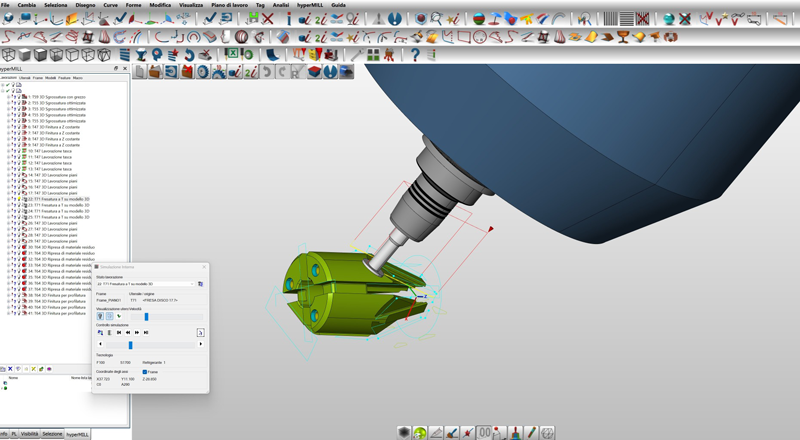Click the magnifying glass zoom icon
Screen dimensions: 800x440
(436, 19)
